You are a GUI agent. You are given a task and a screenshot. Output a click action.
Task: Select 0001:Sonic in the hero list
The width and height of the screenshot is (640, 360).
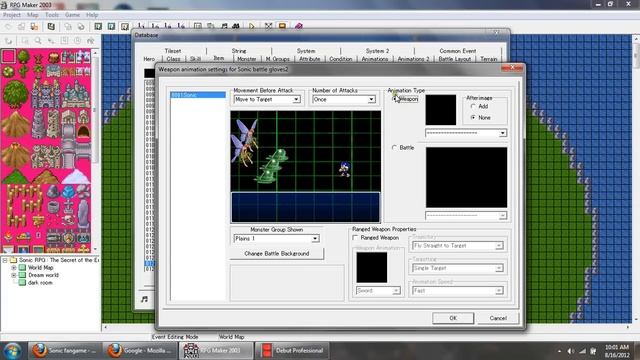[x=198, y=95]
